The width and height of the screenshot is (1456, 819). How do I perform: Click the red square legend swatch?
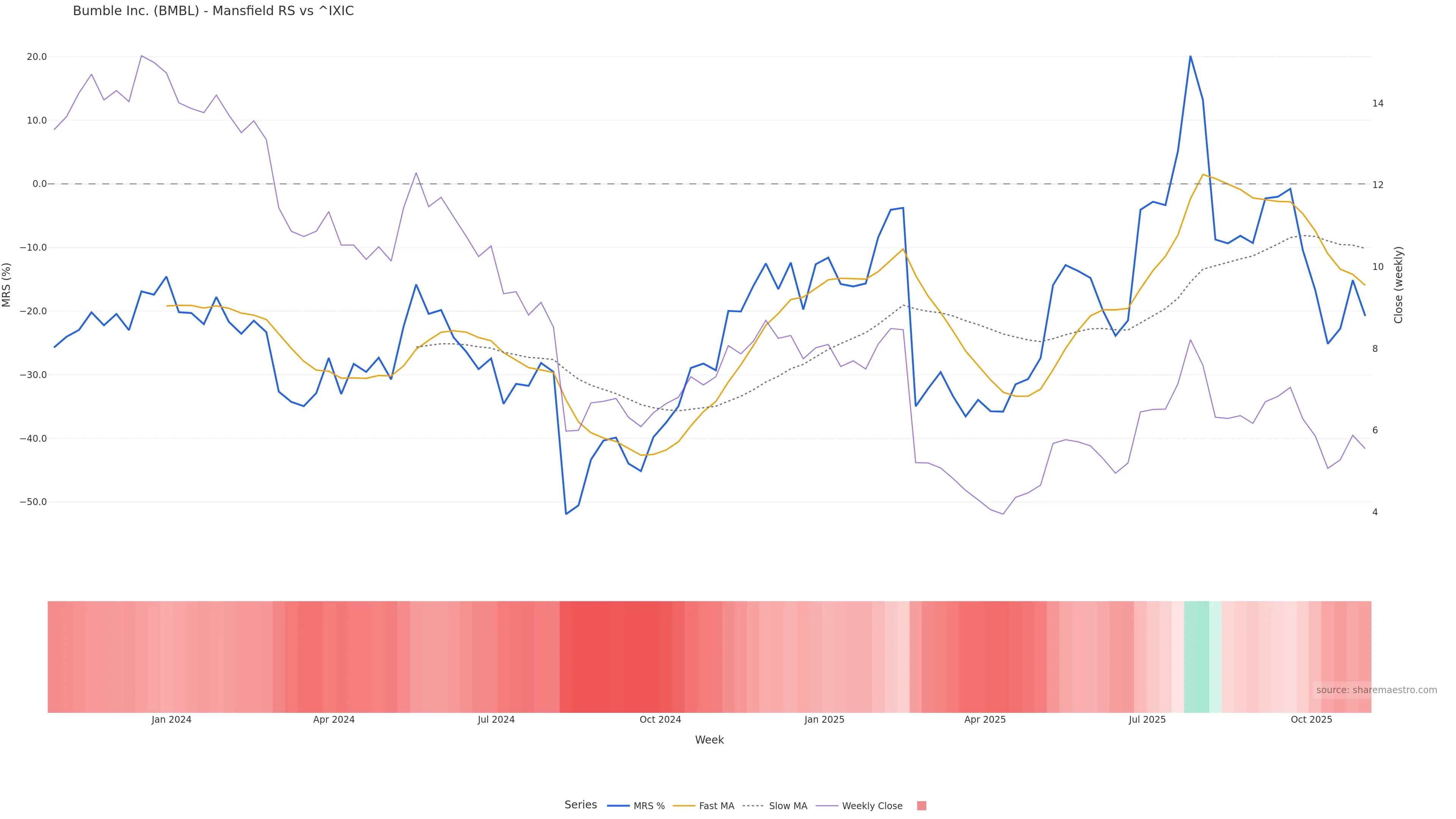pyautogui.click(x=921, y=806)
